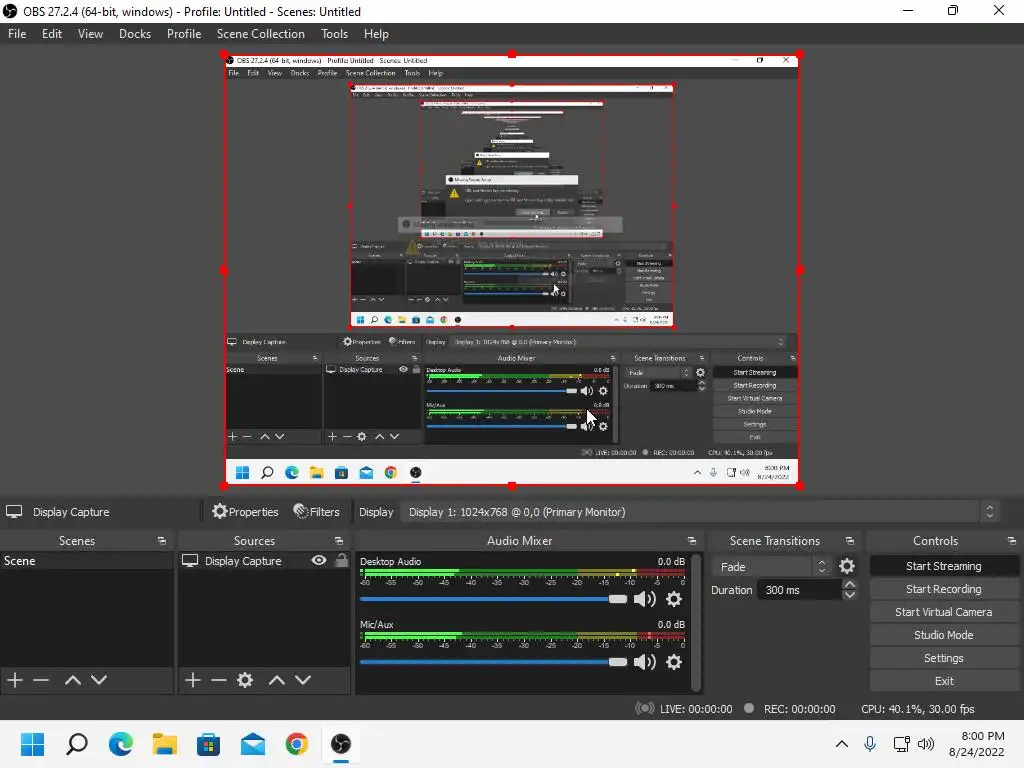
Task: Undock the Sources panel
Action: coord(339,541)
